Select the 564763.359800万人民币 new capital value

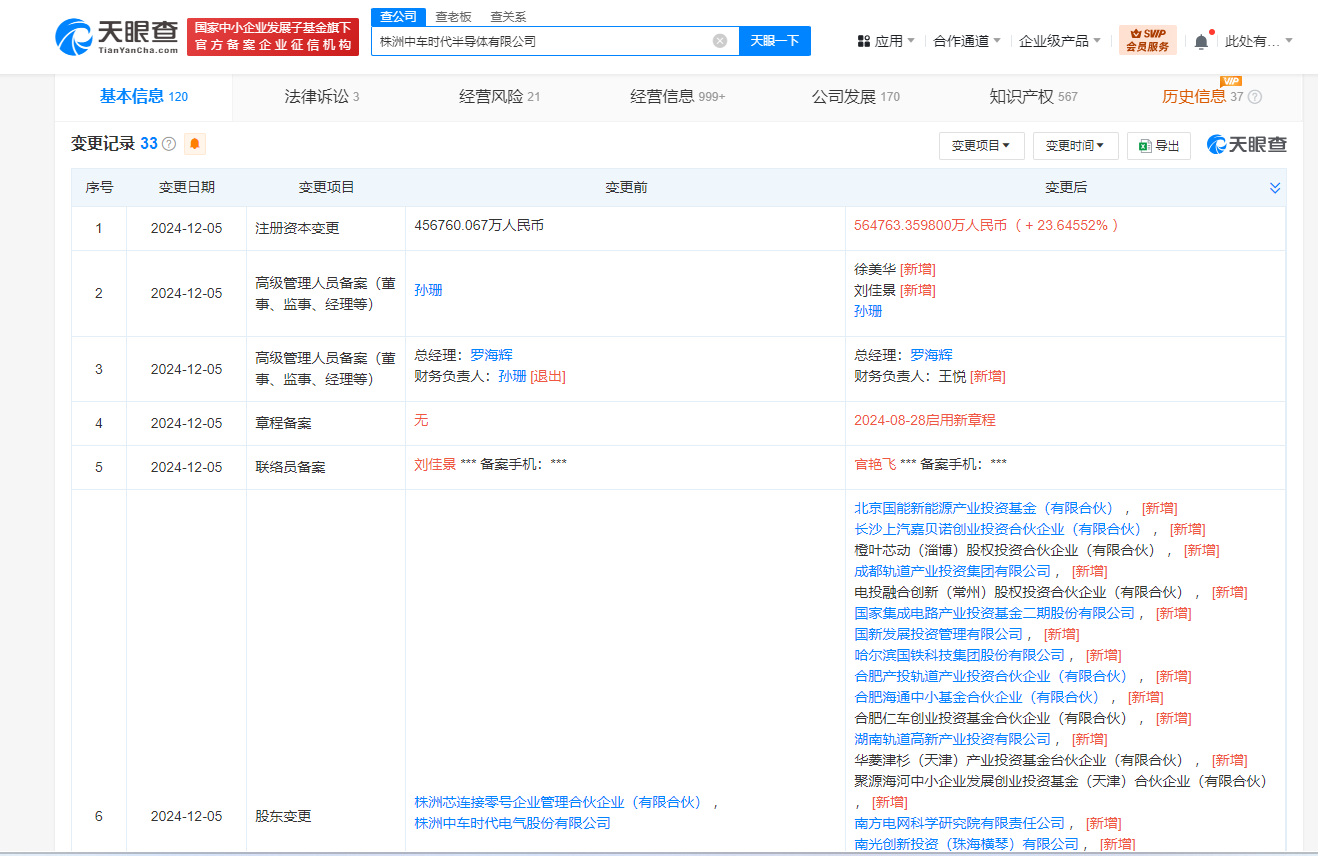(930, 226)
